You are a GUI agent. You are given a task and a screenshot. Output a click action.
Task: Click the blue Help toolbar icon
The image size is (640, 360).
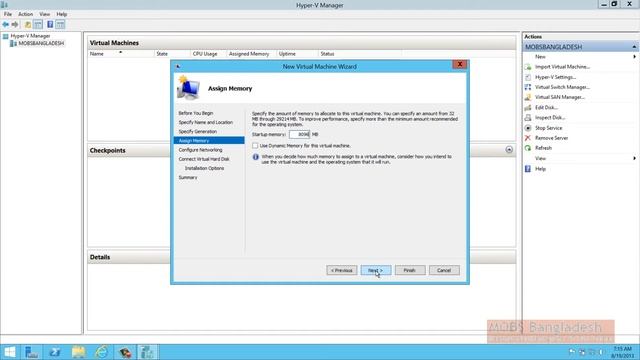[x=50, y=25]
